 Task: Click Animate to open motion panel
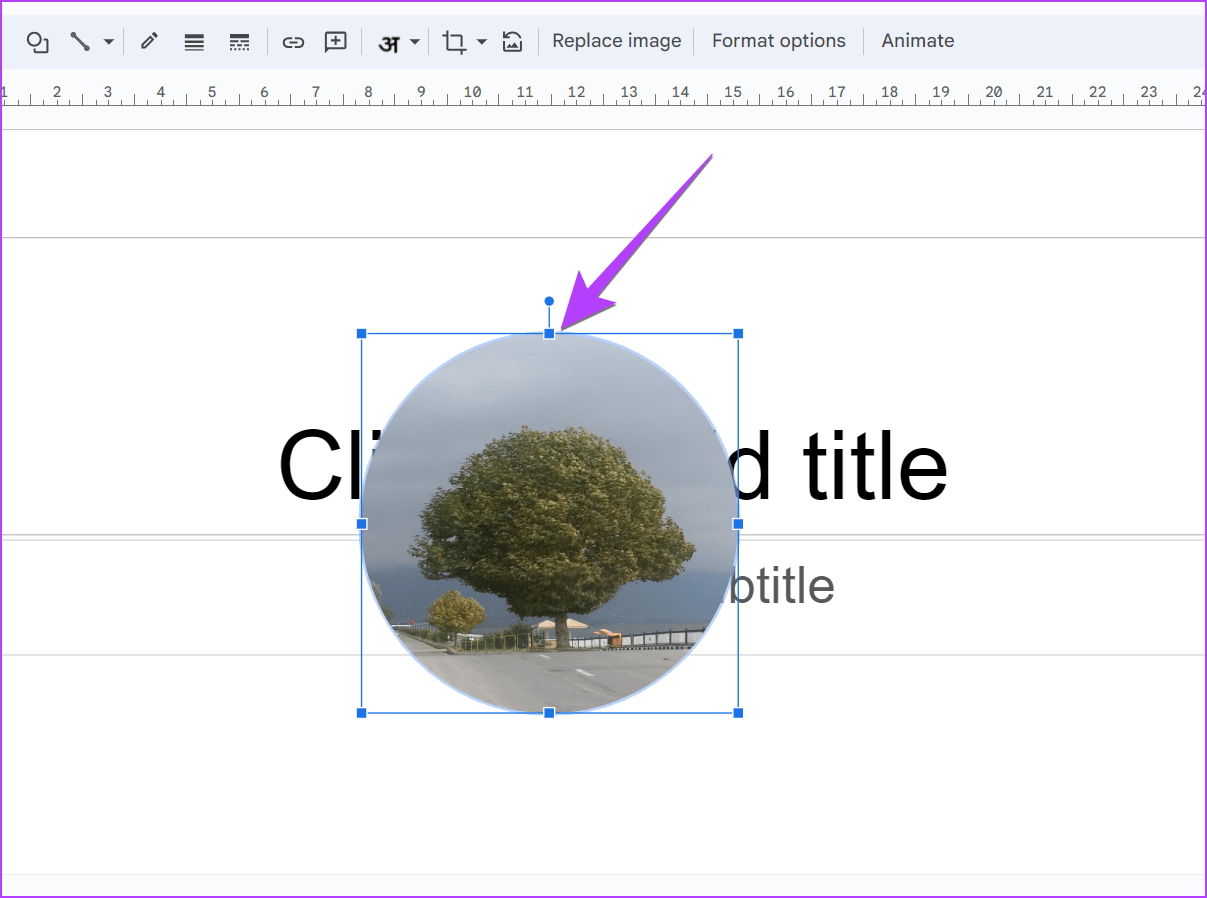(x=917, y=40)
